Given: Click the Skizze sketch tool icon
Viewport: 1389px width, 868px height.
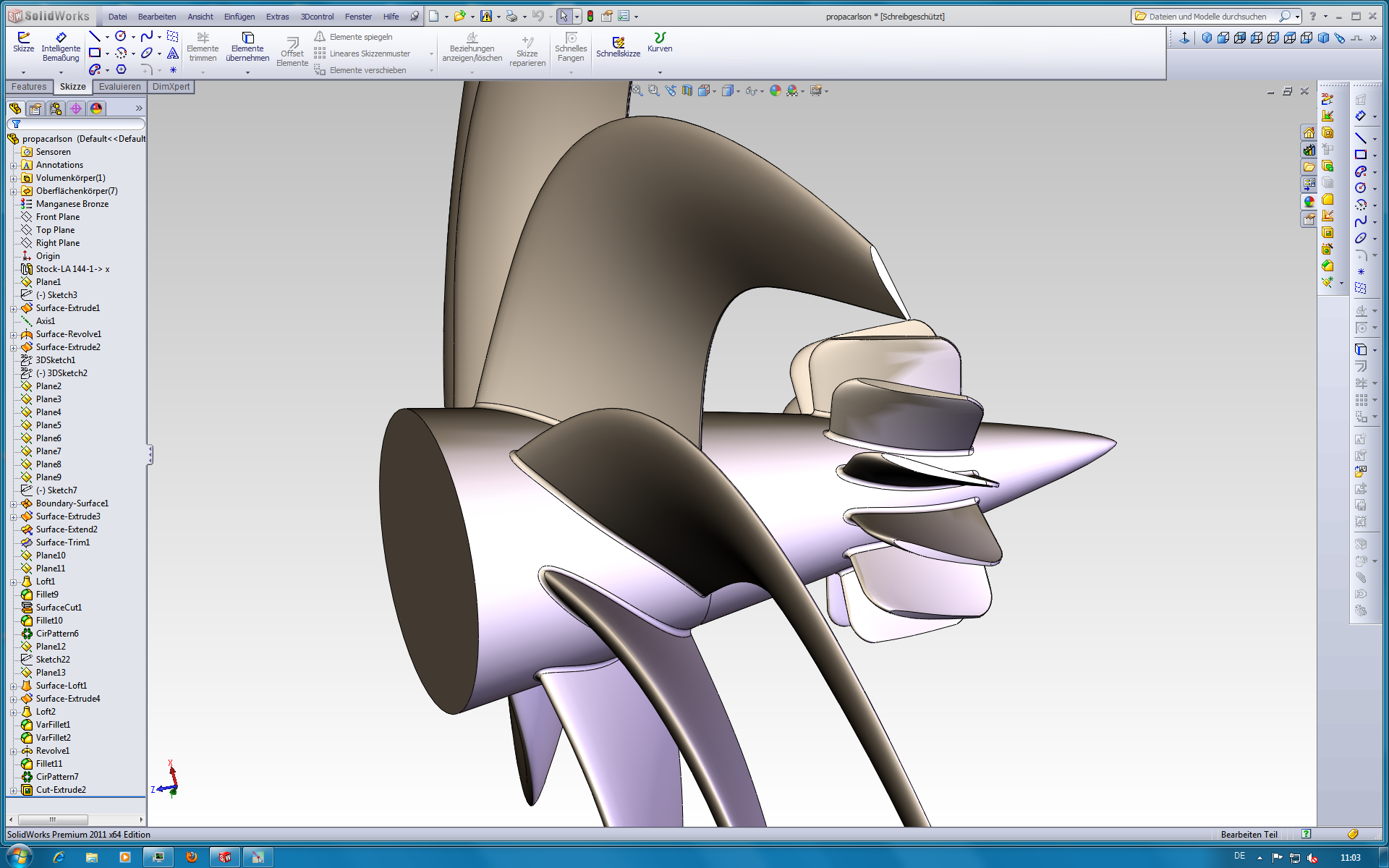Looking at the screenshot, I should point(23,37).
